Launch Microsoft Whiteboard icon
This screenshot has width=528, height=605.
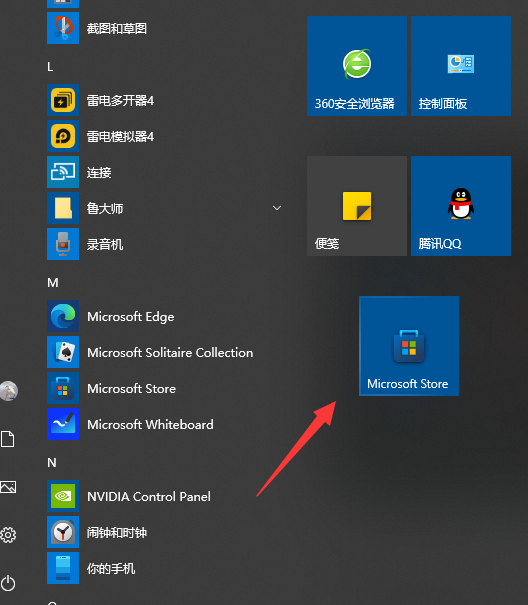pos(63,424)
